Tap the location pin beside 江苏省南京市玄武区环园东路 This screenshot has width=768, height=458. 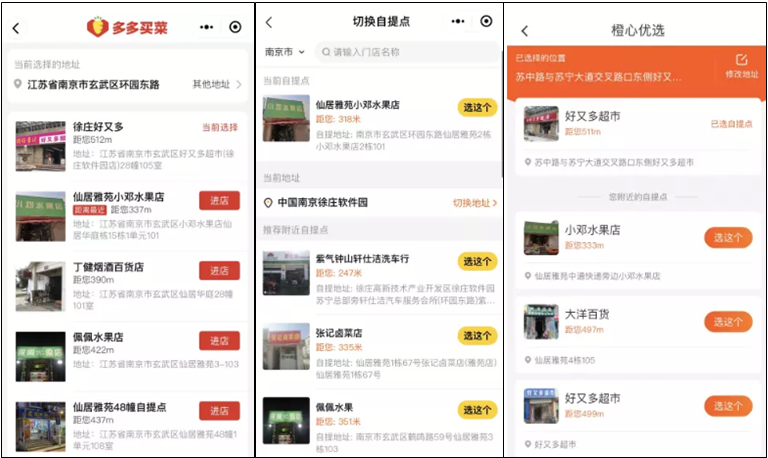(x=18, y=84)
